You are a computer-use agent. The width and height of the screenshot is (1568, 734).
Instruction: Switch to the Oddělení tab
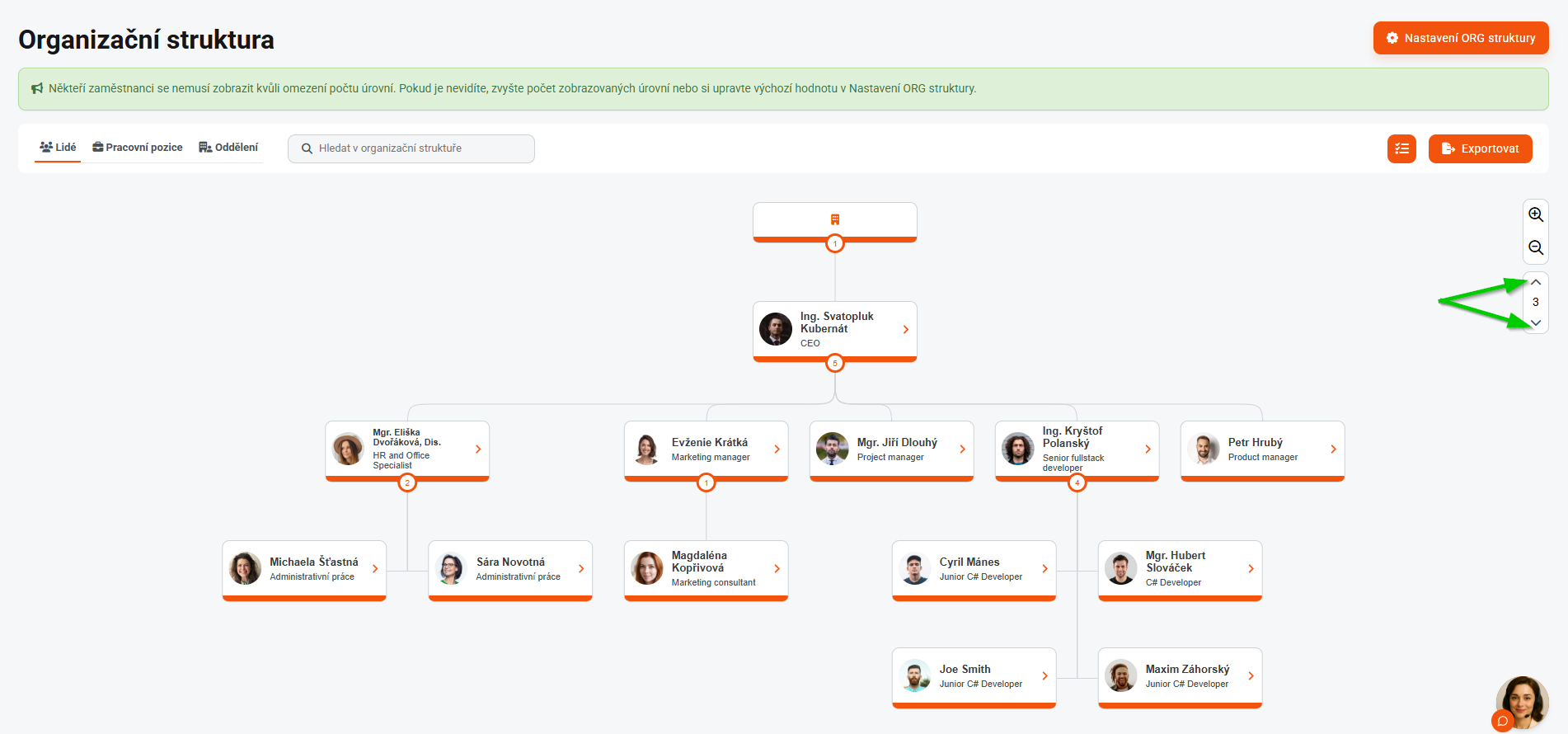pos(228,148)
